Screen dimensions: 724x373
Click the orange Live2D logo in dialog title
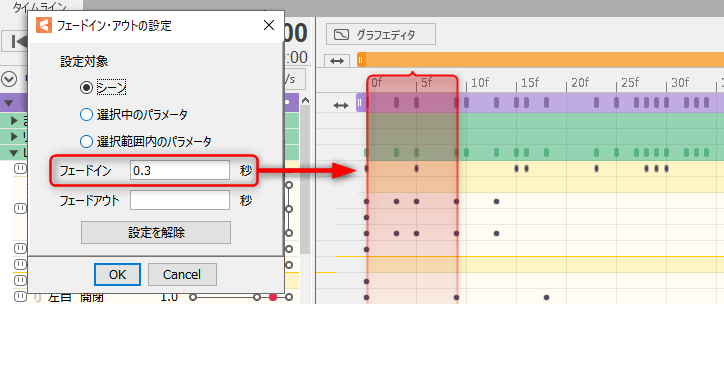tap(44, 25)
